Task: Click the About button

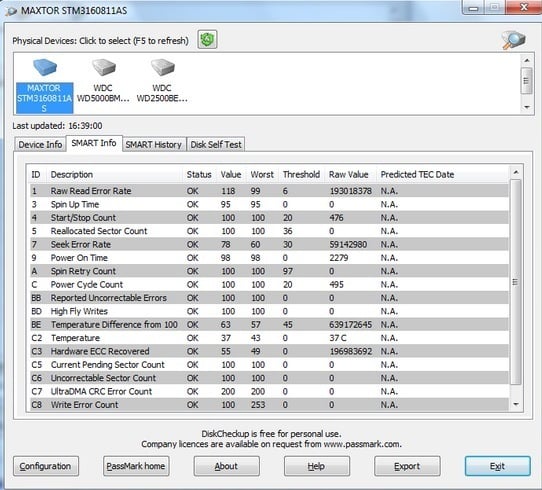Action: tap(226, 466)
